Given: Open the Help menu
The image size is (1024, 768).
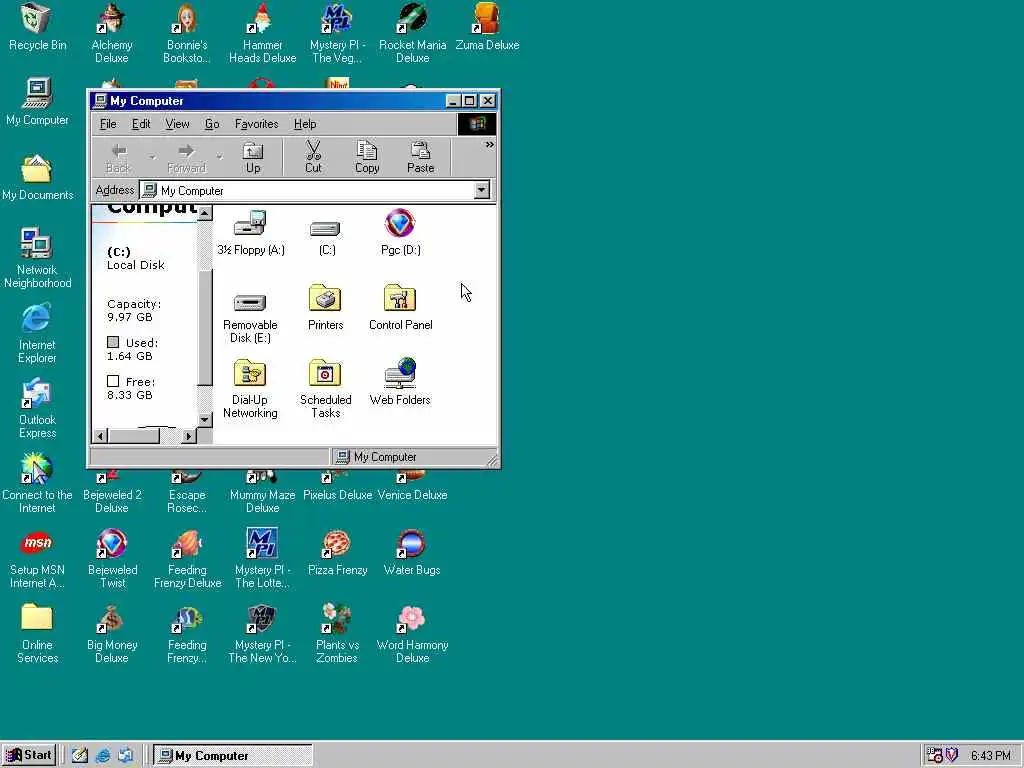Looking at the screenshot, I should 304,123.
